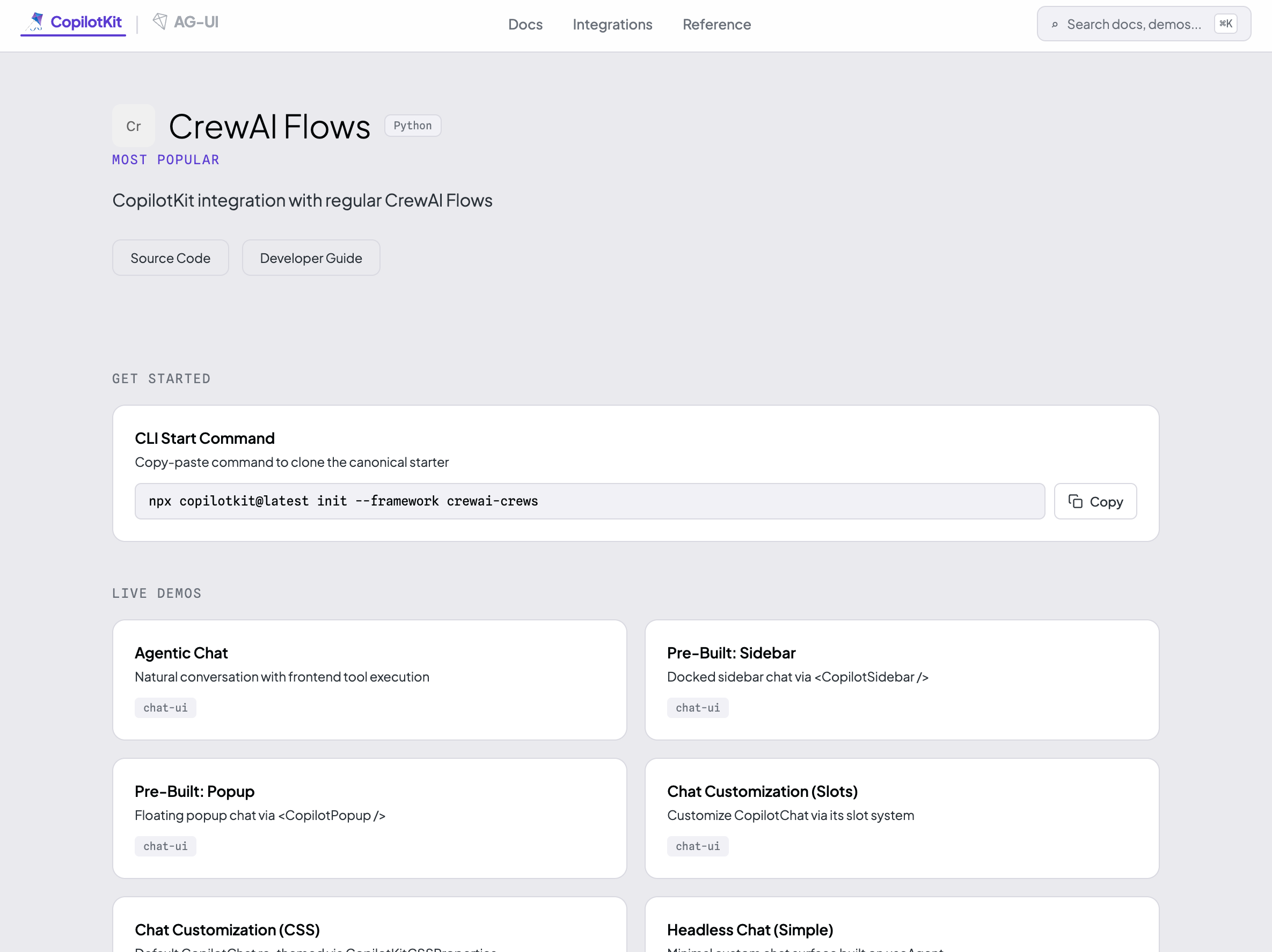Open the Docs nav item

[525, 24]
